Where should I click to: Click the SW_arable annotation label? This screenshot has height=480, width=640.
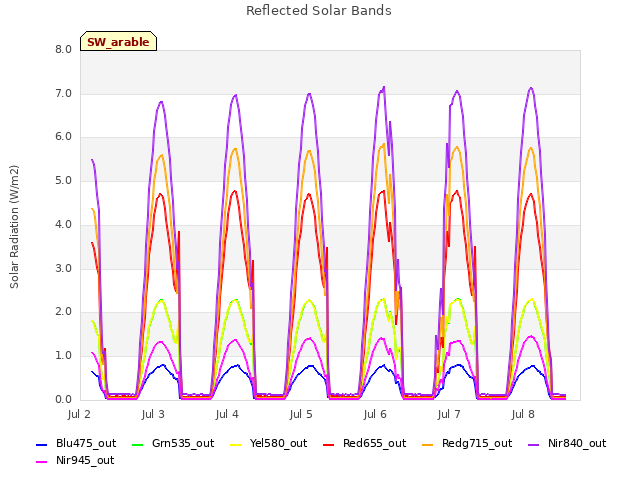pos(118,41)
